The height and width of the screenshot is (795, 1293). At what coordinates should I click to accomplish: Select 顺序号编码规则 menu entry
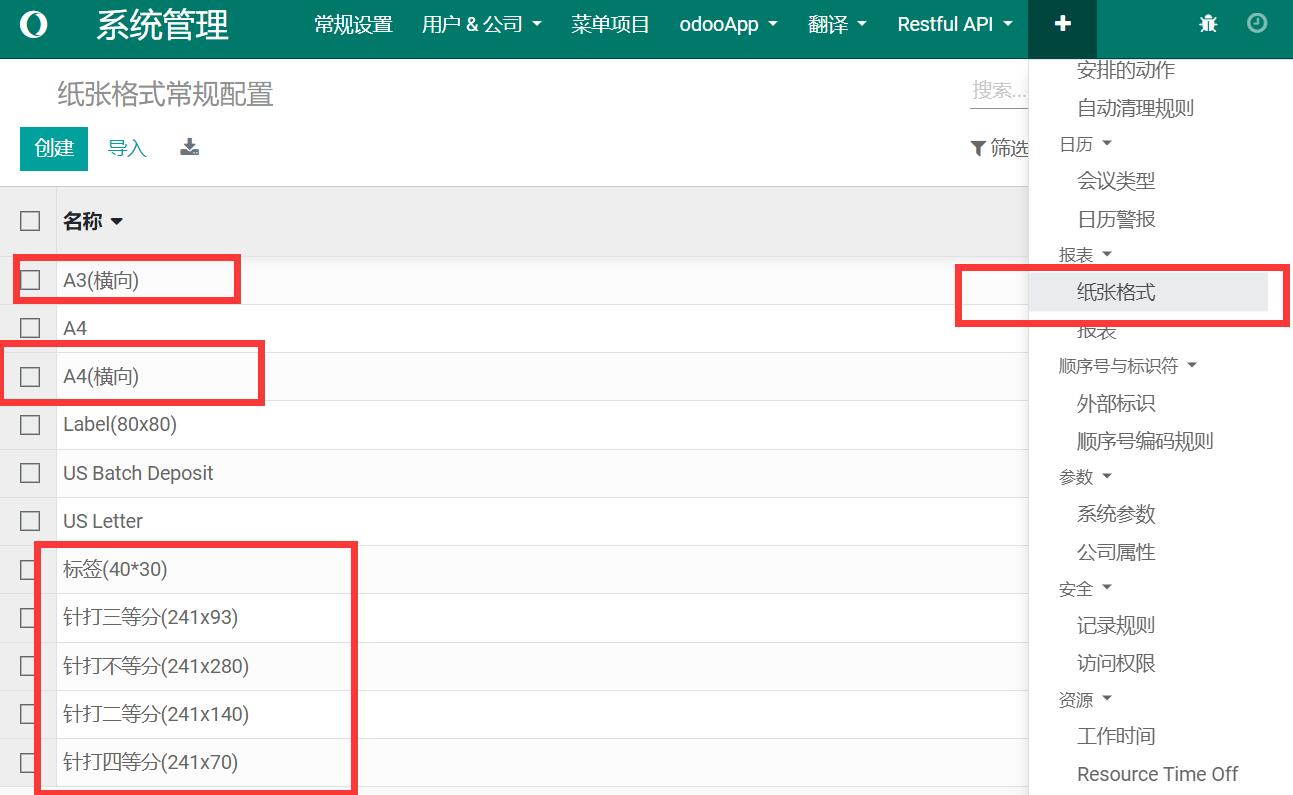click(1145, 441)
